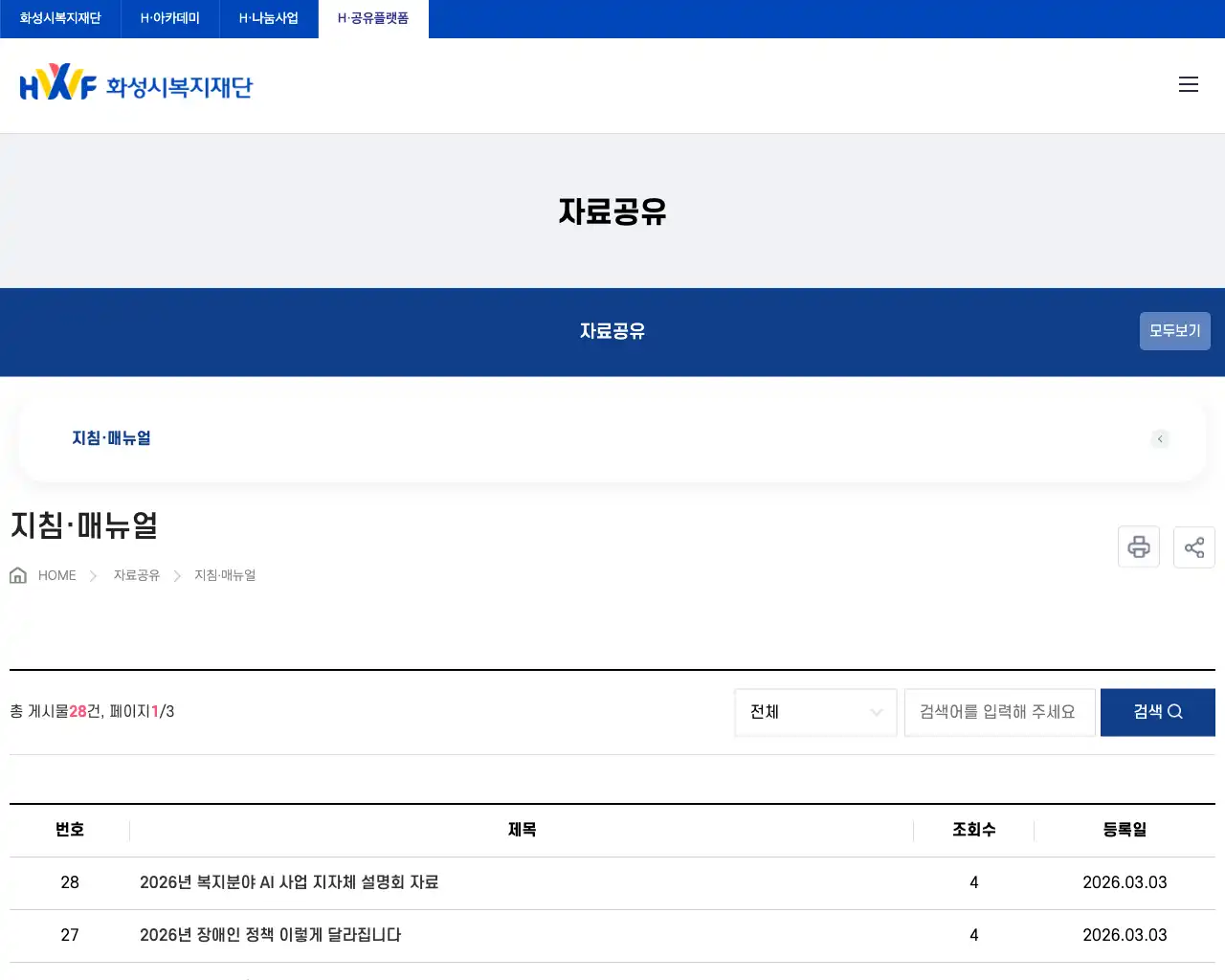
Task: Click the search keyword input field
Action: pos(999,712)
